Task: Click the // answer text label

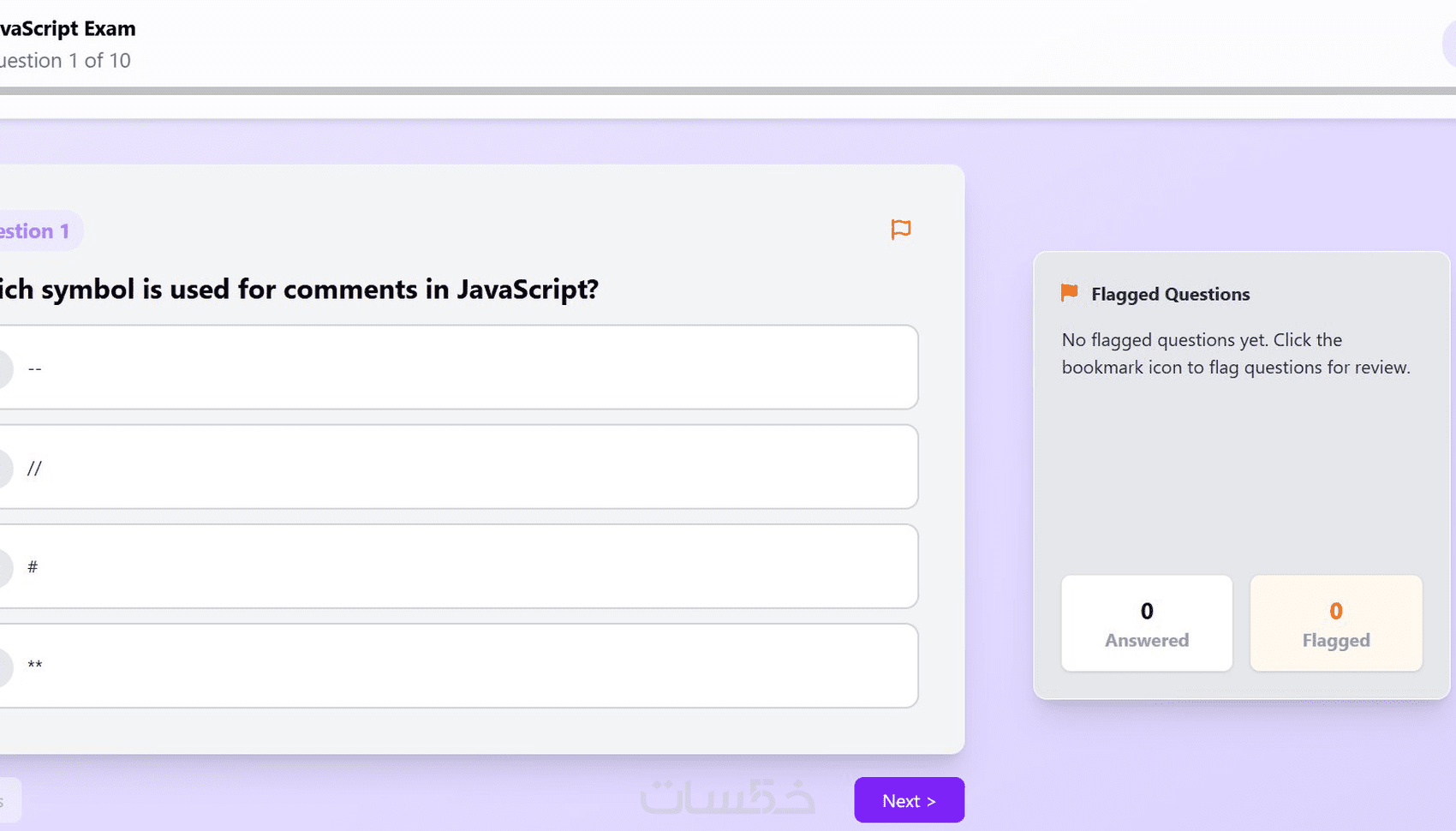Action: coord(34,468)
